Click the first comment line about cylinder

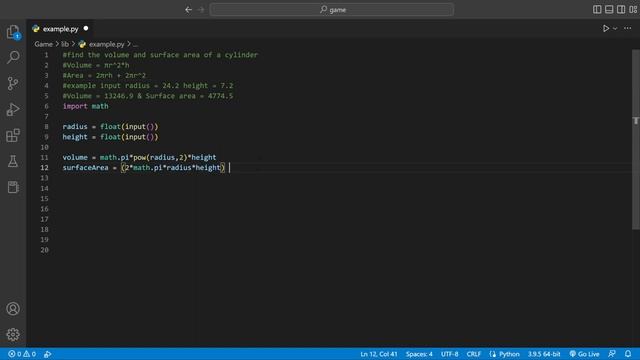point(160,55)
